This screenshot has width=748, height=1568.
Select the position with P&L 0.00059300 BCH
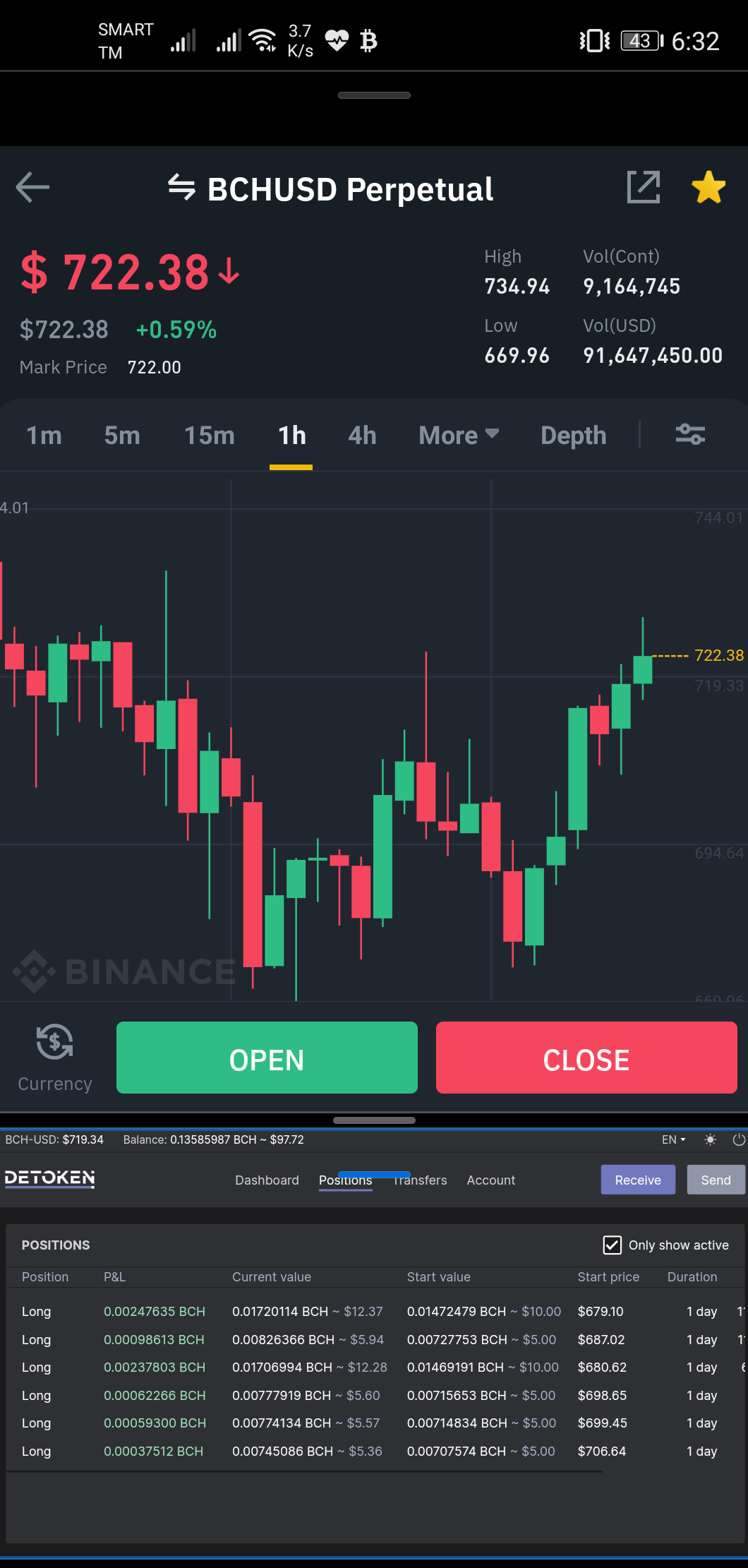374,1423
